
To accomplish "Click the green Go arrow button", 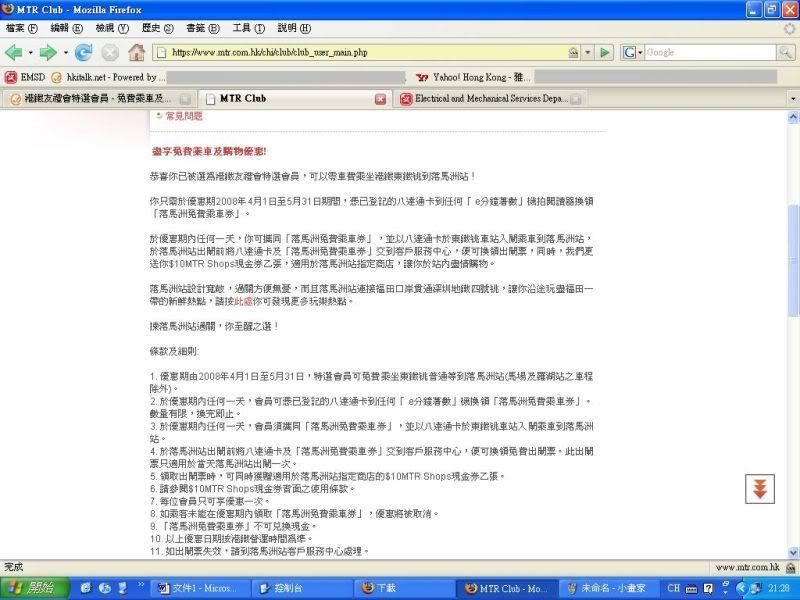I will [x=605, y=52].
